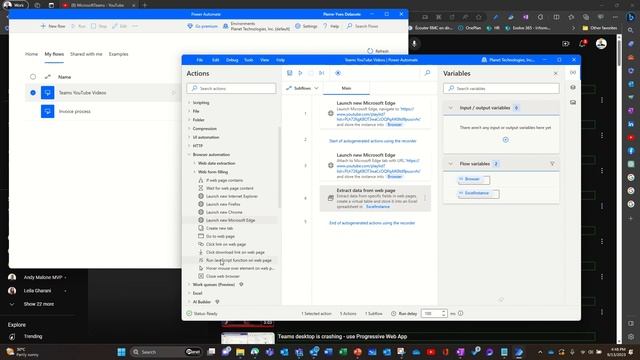Screen dimensions: 640x360
Task: Select the Teams YouTube Videos flow radio
Action: coord(33,93)
